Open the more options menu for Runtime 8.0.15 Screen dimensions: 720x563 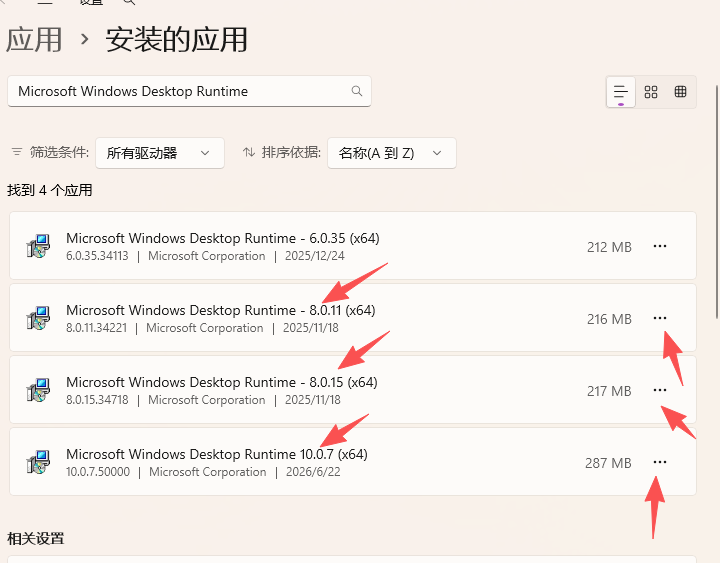660,390
